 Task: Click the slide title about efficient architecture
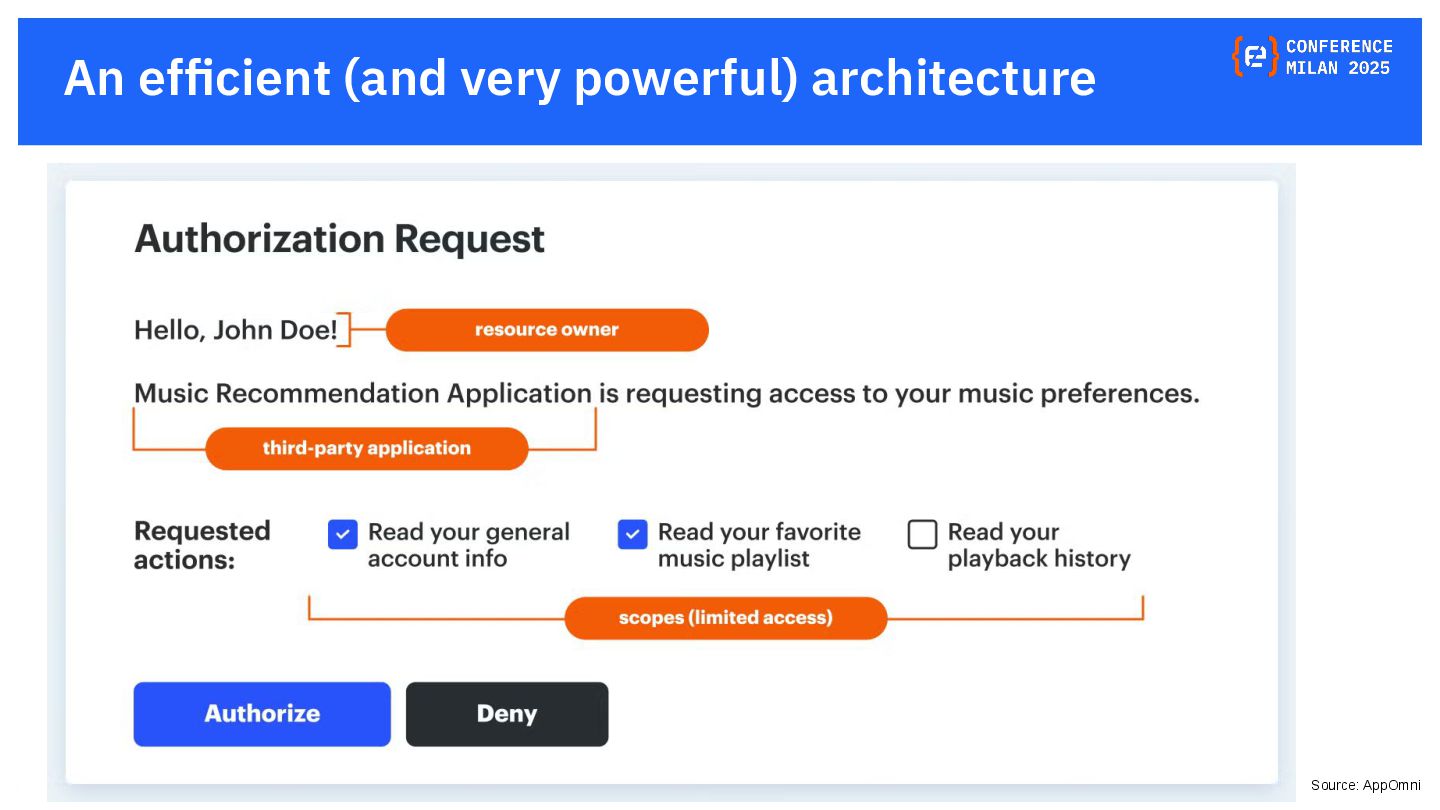pyautogui.click(x=579, y=78)
